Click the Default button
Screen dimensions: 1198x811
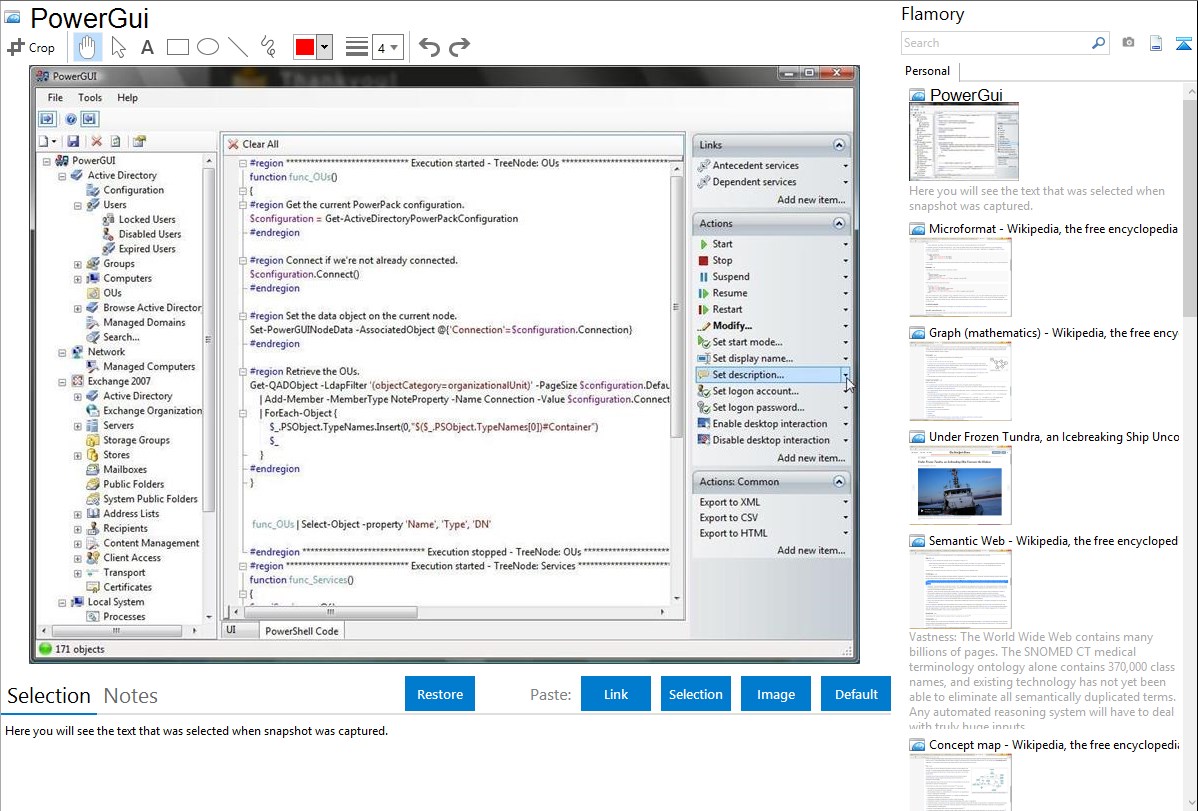coord(856,694)
